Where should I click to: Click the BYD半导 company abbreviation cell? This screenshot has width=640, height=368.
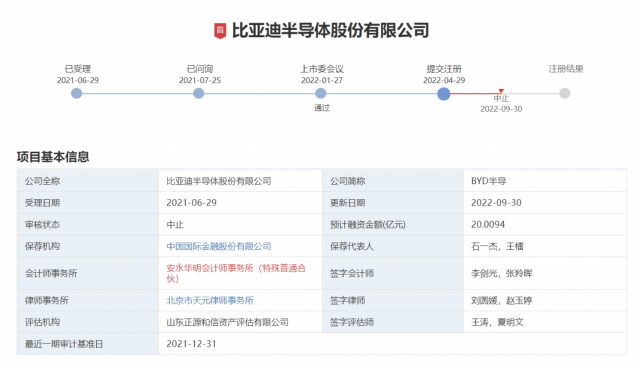(x=545, y=181)
